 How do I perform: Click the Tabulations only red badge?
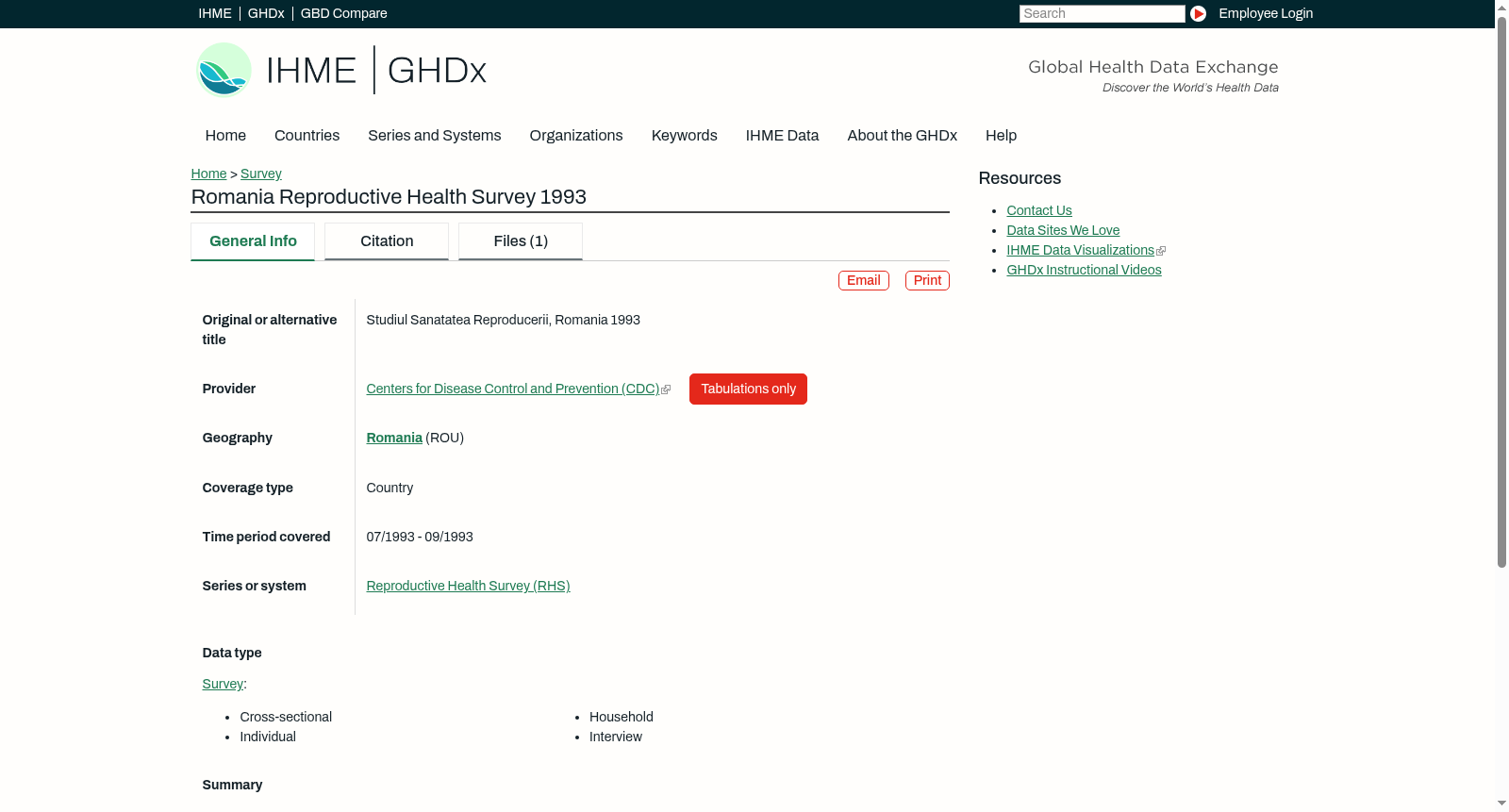click(748, 389)
